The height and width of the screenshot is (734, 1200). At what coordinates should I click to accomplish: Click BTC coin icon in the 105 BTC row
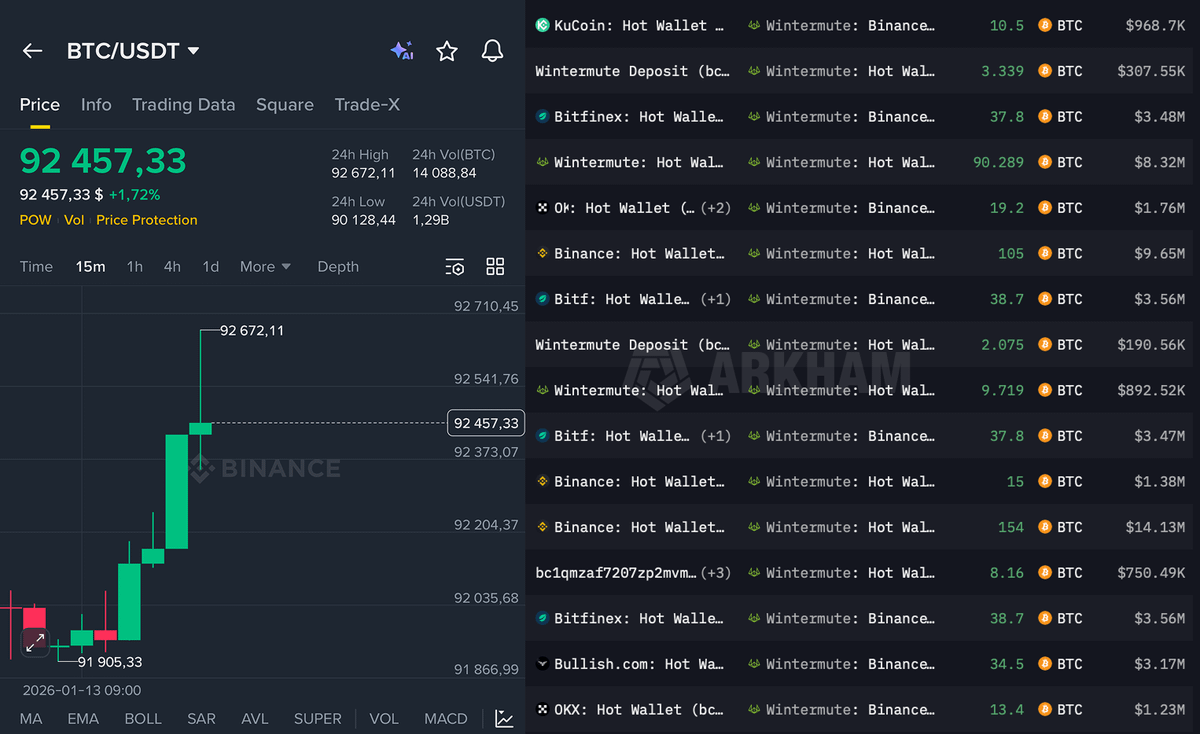click(x=1045, y=253)
